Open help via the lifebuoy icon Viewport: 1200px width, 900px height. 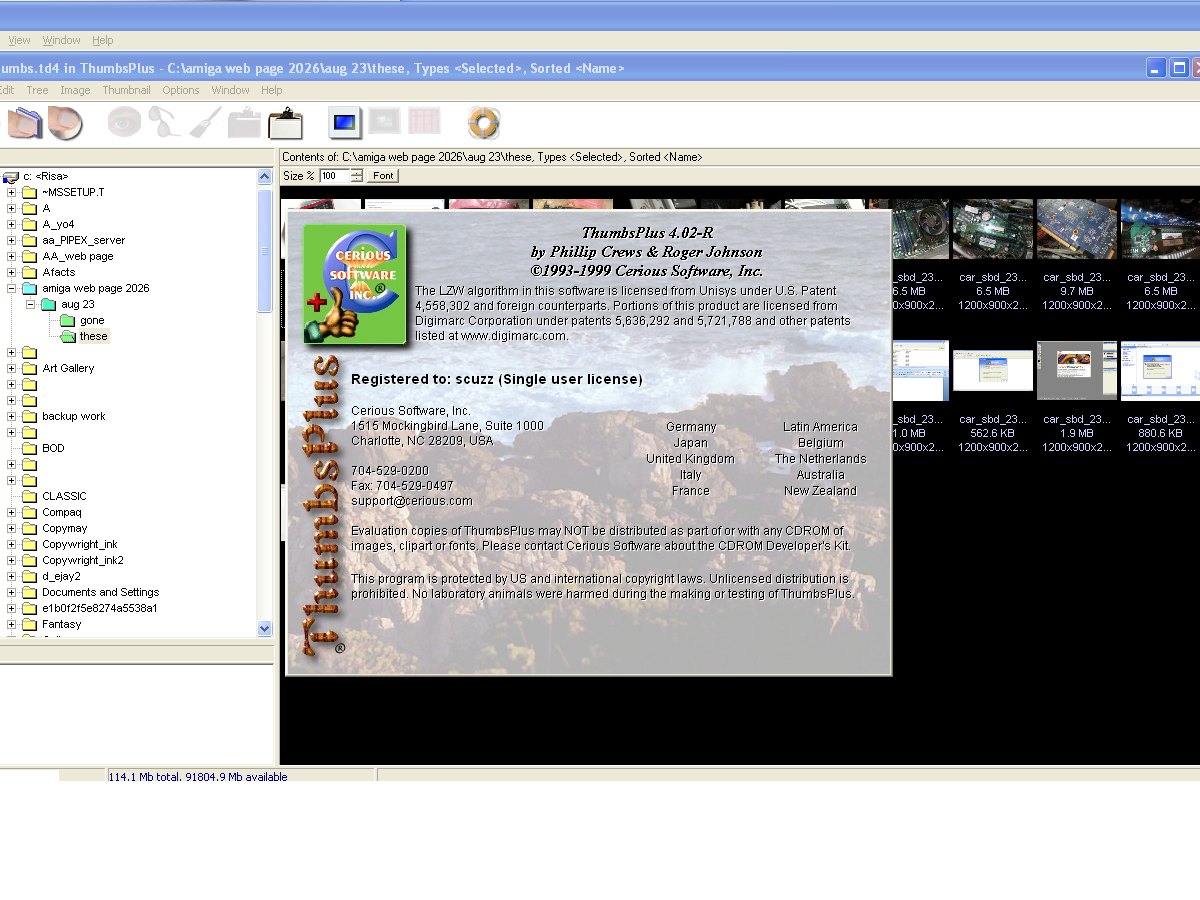[x=484, y=123]
